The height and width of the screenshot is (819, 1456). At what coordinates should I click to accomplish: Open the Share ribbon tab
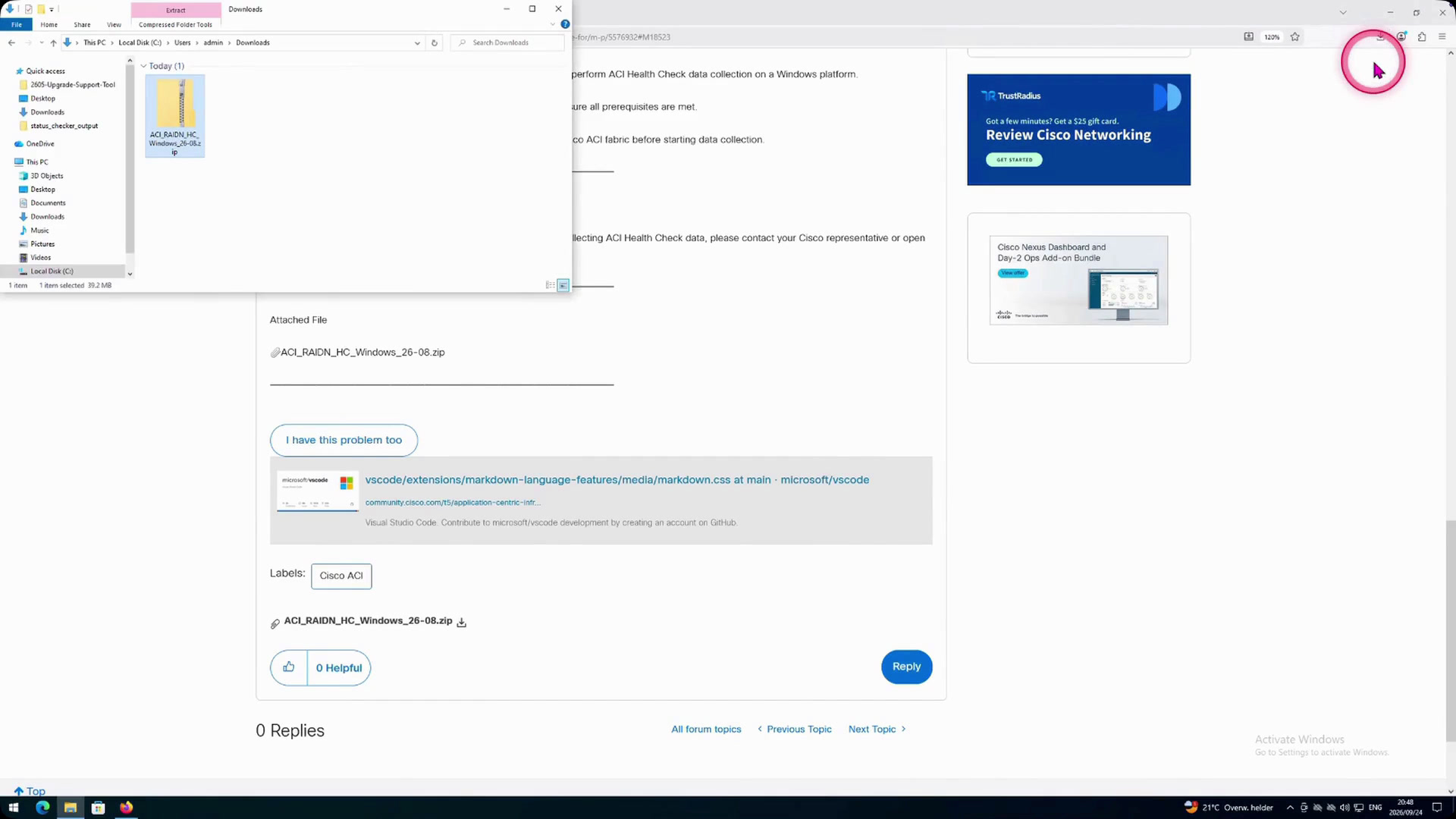point(82,24)
